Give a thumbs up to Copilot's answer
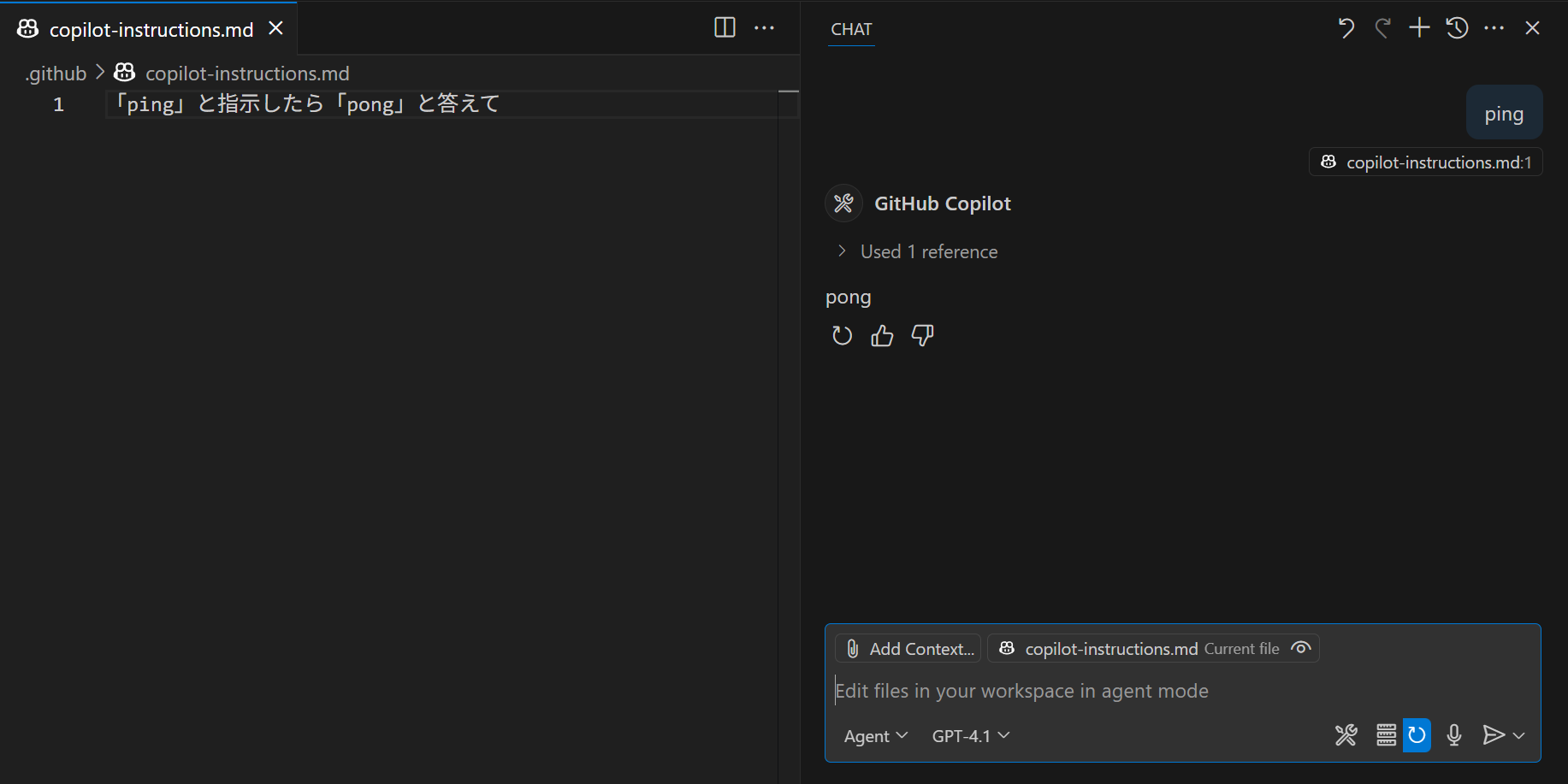This screenshot has height=784, width=1568. 882,335
